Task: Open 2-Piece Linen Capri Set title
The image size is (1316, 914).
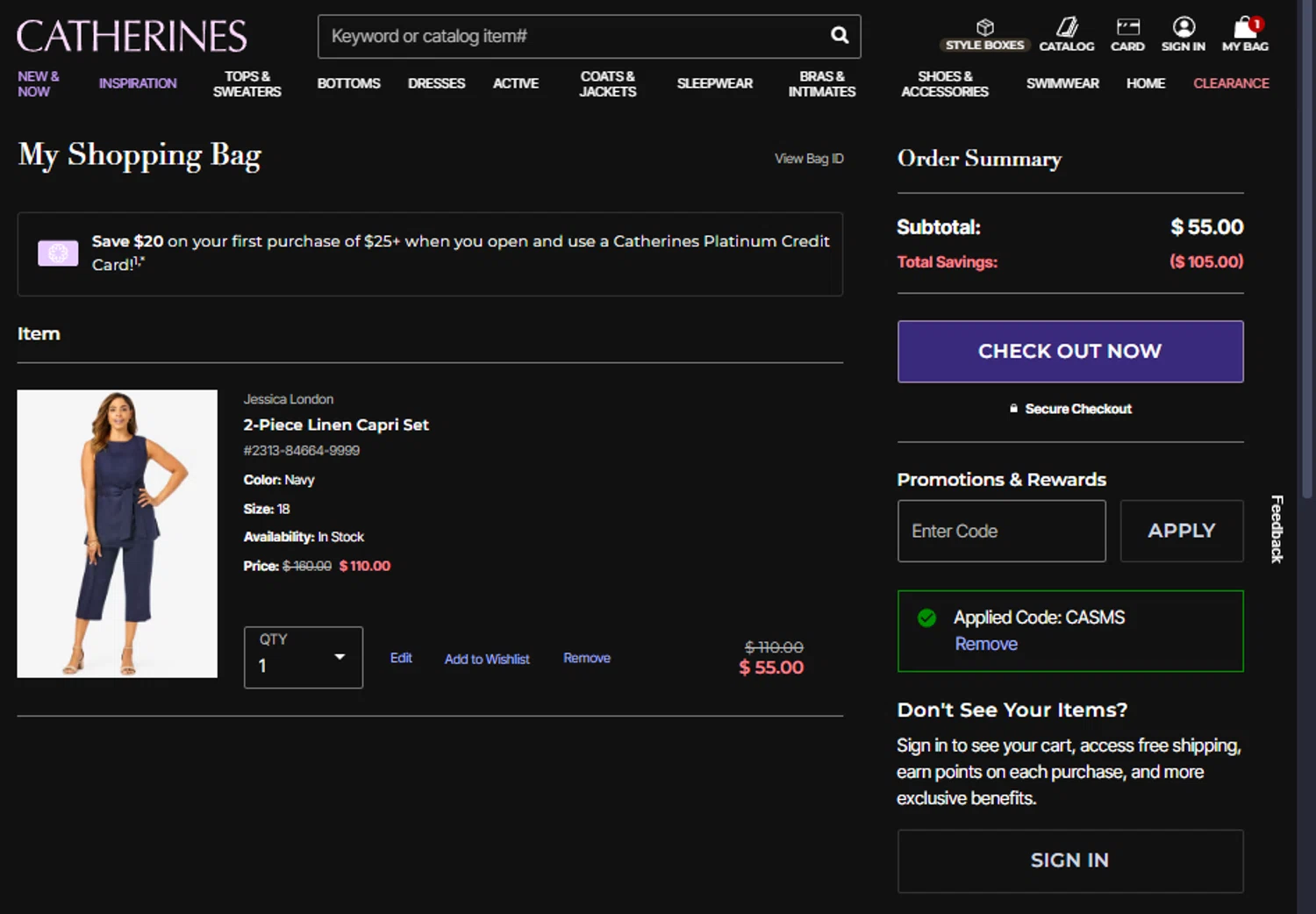Action: coord(336,425)
